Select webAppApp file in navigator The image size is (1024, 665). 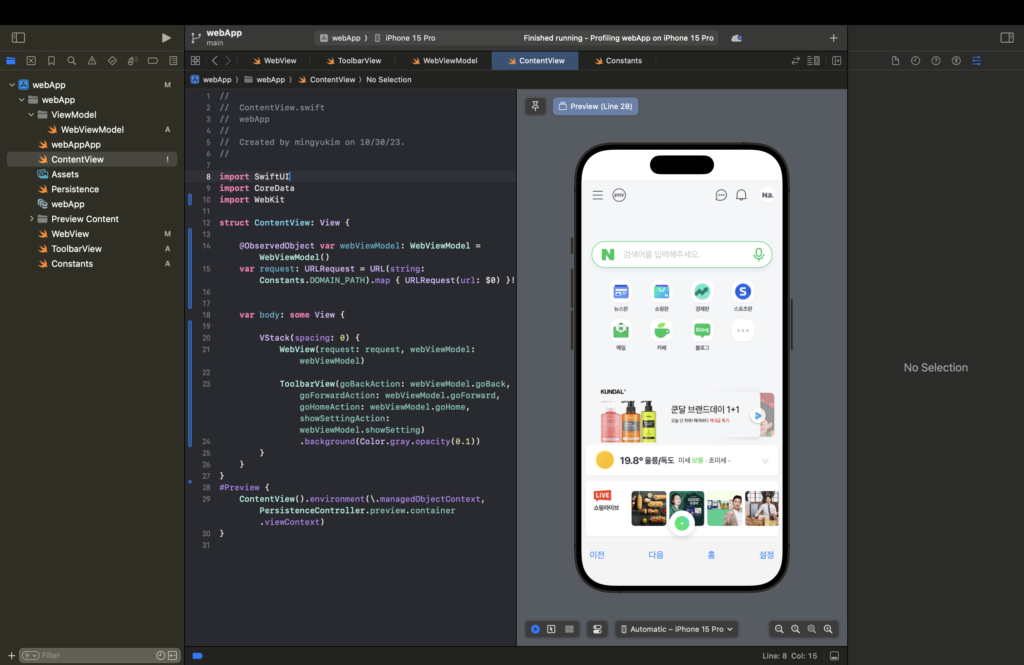[76, 144]
